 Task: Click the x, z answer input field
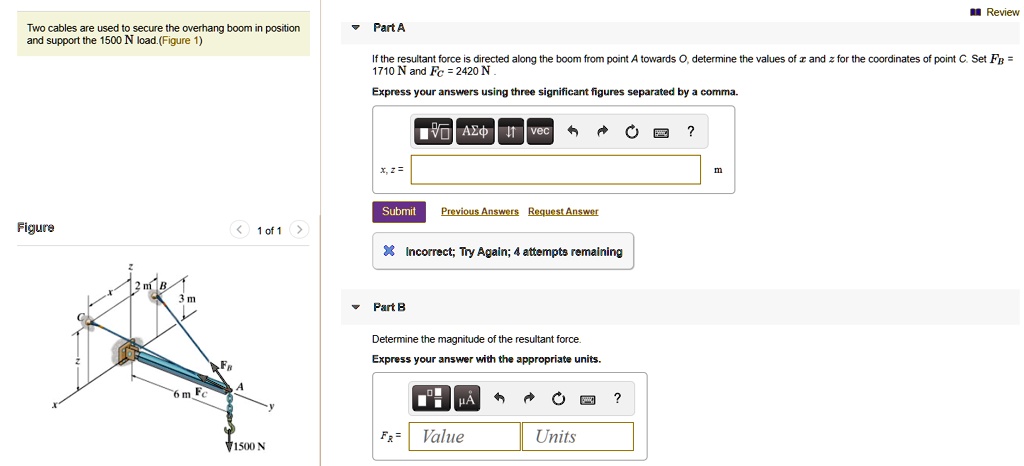pyautogui.click(x=556, y=170)
